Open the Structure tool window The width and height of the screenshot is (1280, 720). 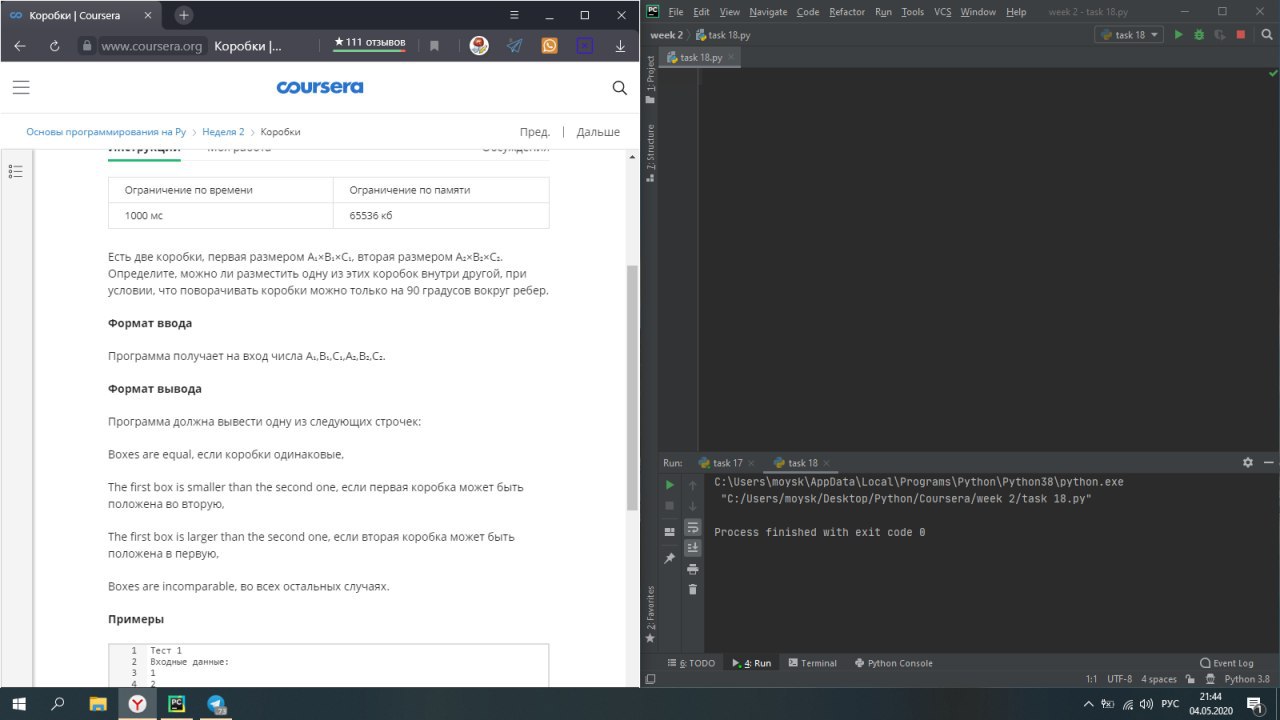tap(650, 153)
